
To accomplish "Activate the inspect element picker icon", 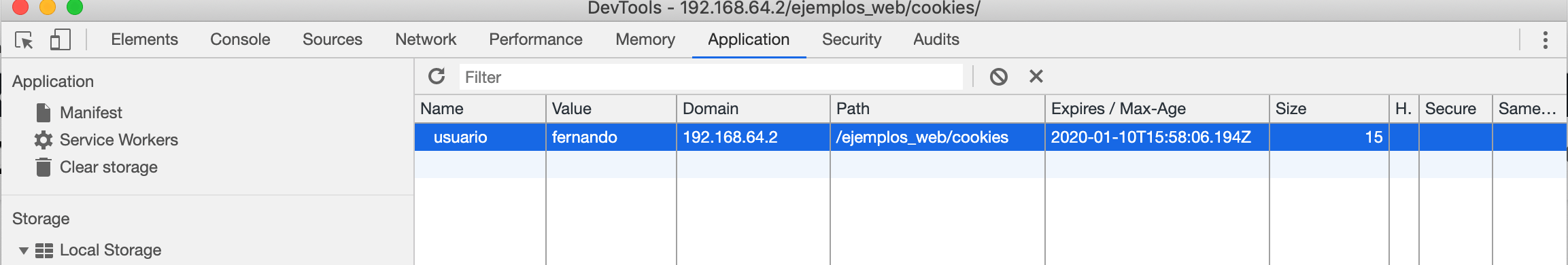I will [x=24, y=40].
